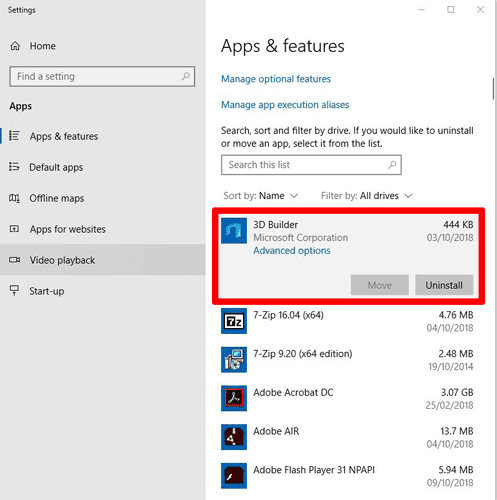497x500 pixels.
Task: Click the Find a setting search box
Action: tap(102, 76)
